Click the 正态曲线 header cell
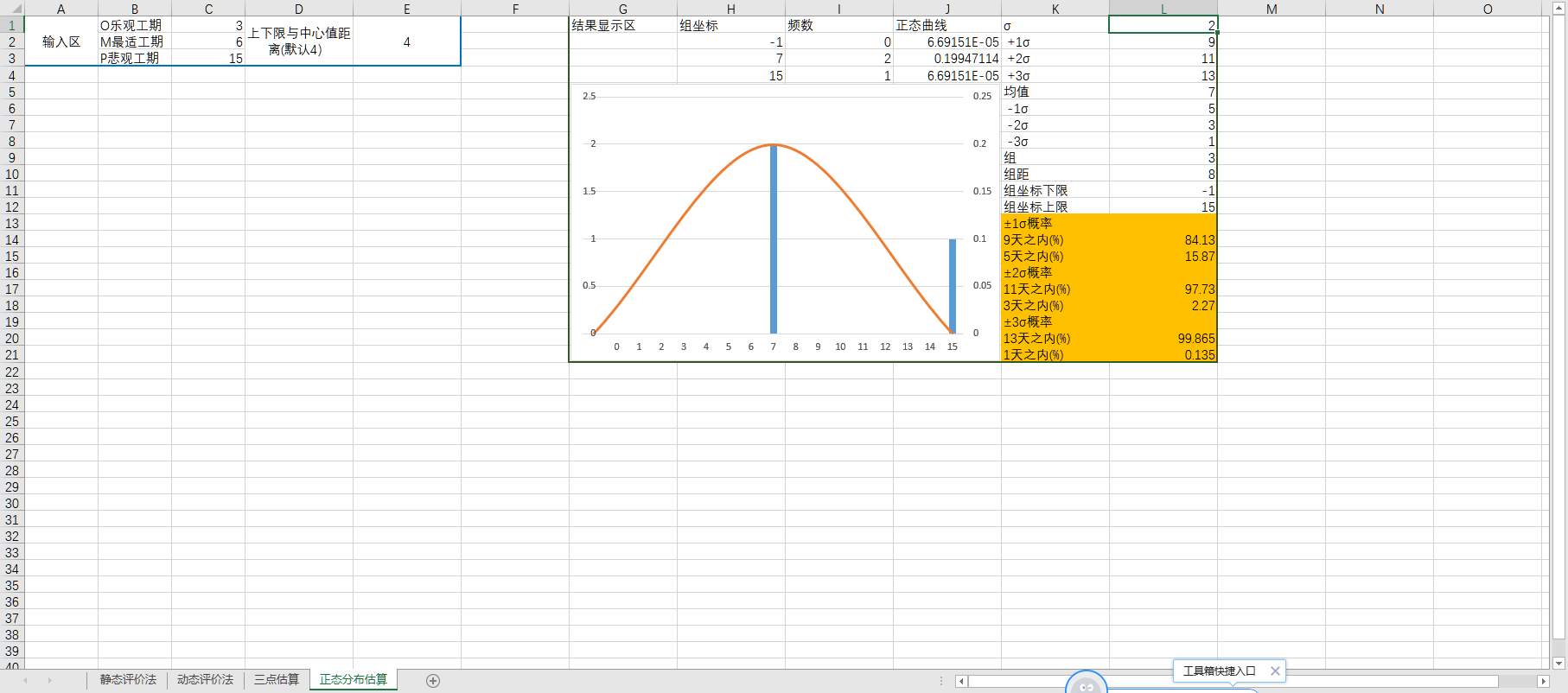The height and width of the screenshot is (693, 1568). (947, 25)
